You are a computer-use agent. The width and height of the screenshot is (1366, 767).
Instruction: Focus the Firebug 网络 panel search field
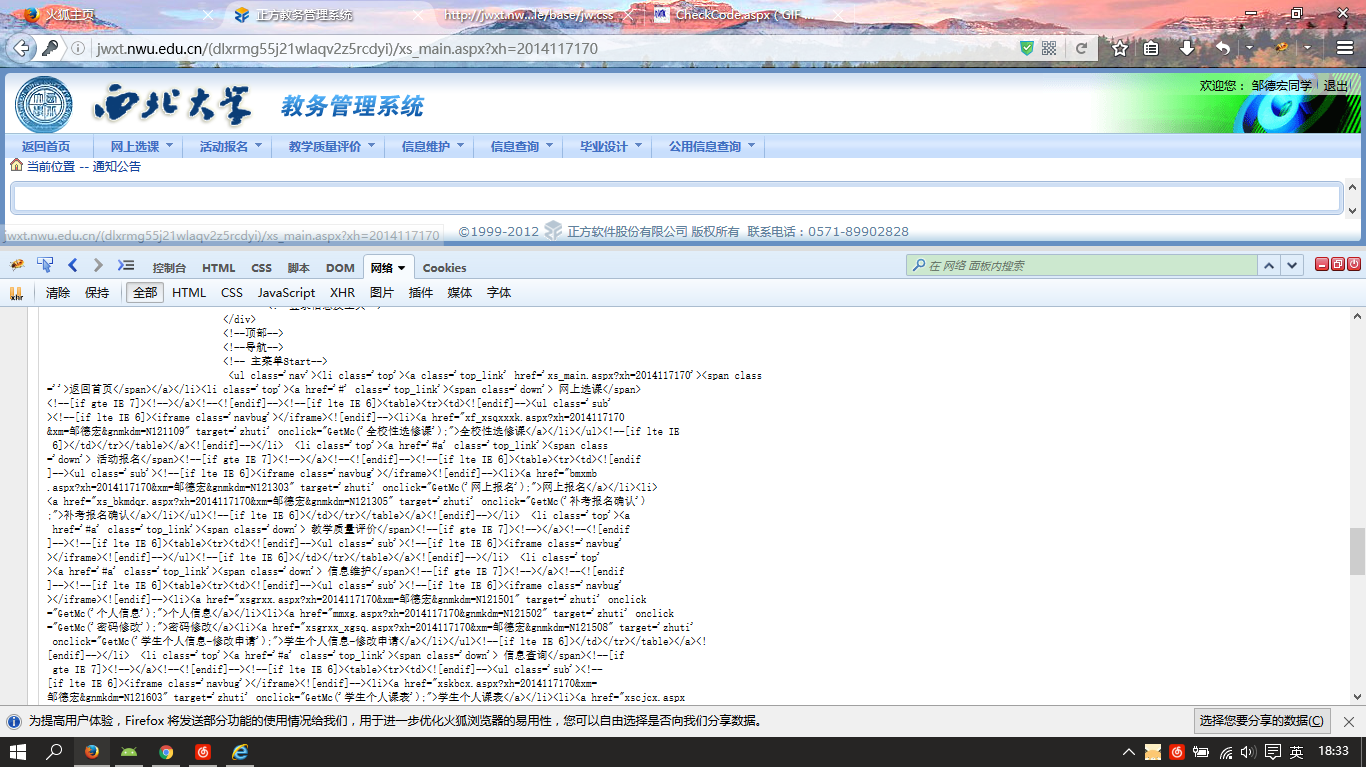pos(1081,266)
